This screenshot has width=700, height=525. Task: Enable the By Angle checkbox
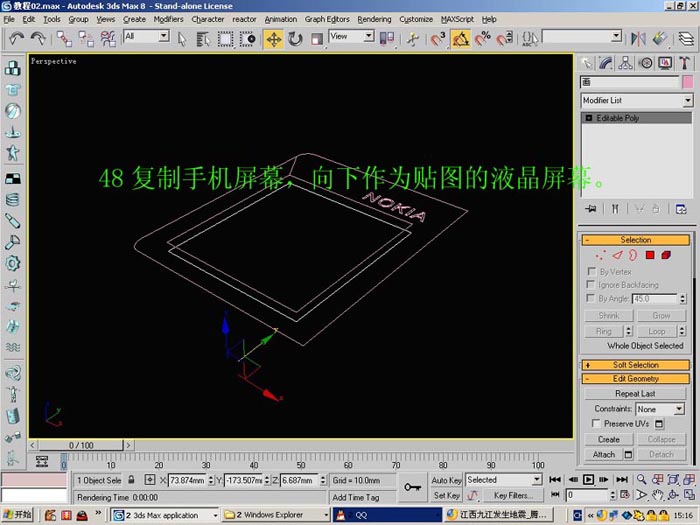591,298
